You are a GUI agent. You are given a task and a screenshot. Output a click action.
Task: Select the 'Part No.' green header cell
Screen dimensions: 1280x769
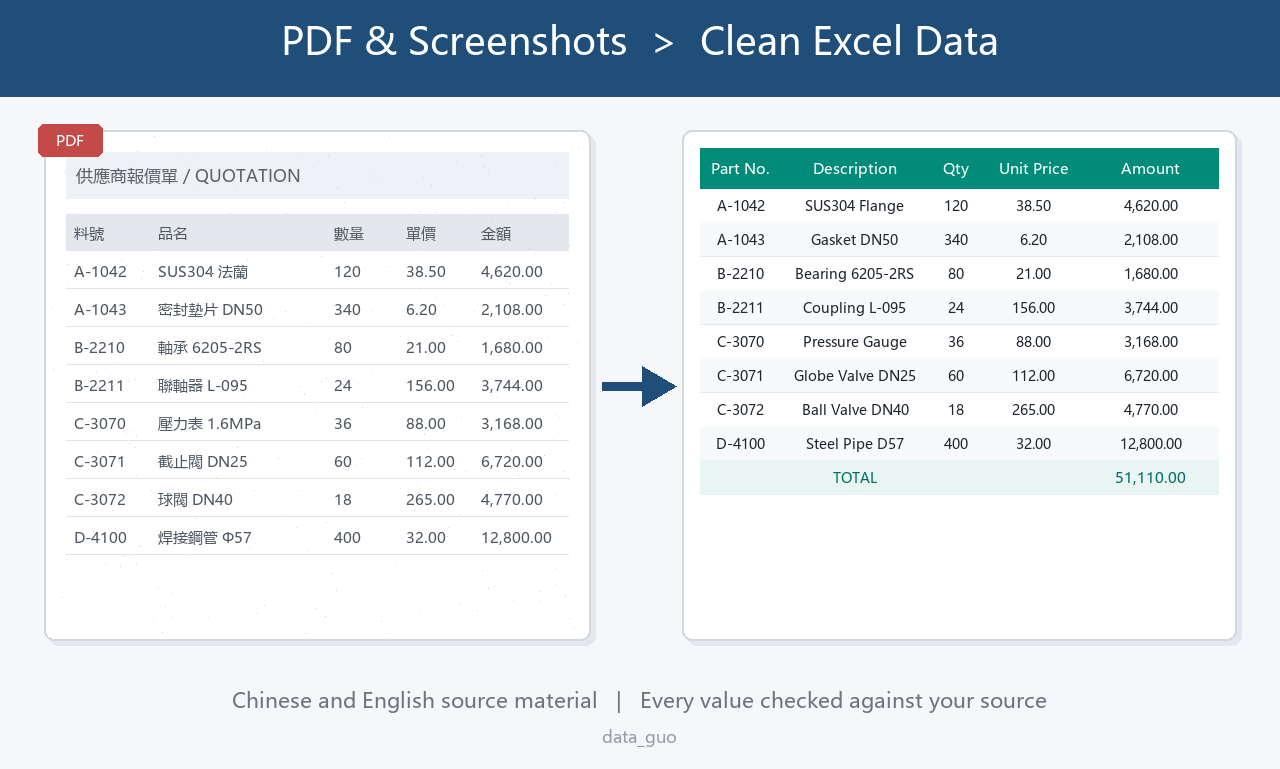(741, 169)
